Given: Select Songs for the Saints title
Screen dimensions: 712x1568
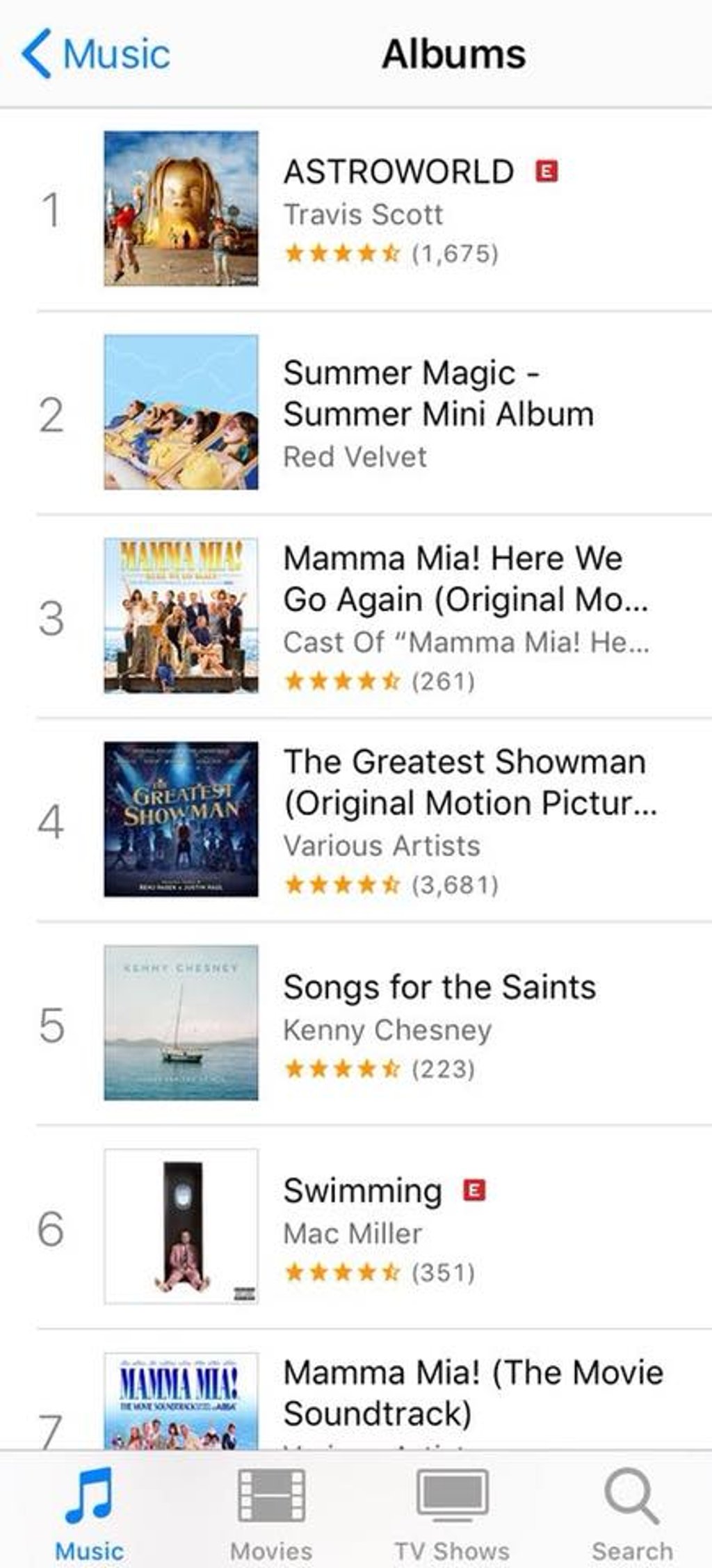Looking at the screenshot, I should coord(439,987).
